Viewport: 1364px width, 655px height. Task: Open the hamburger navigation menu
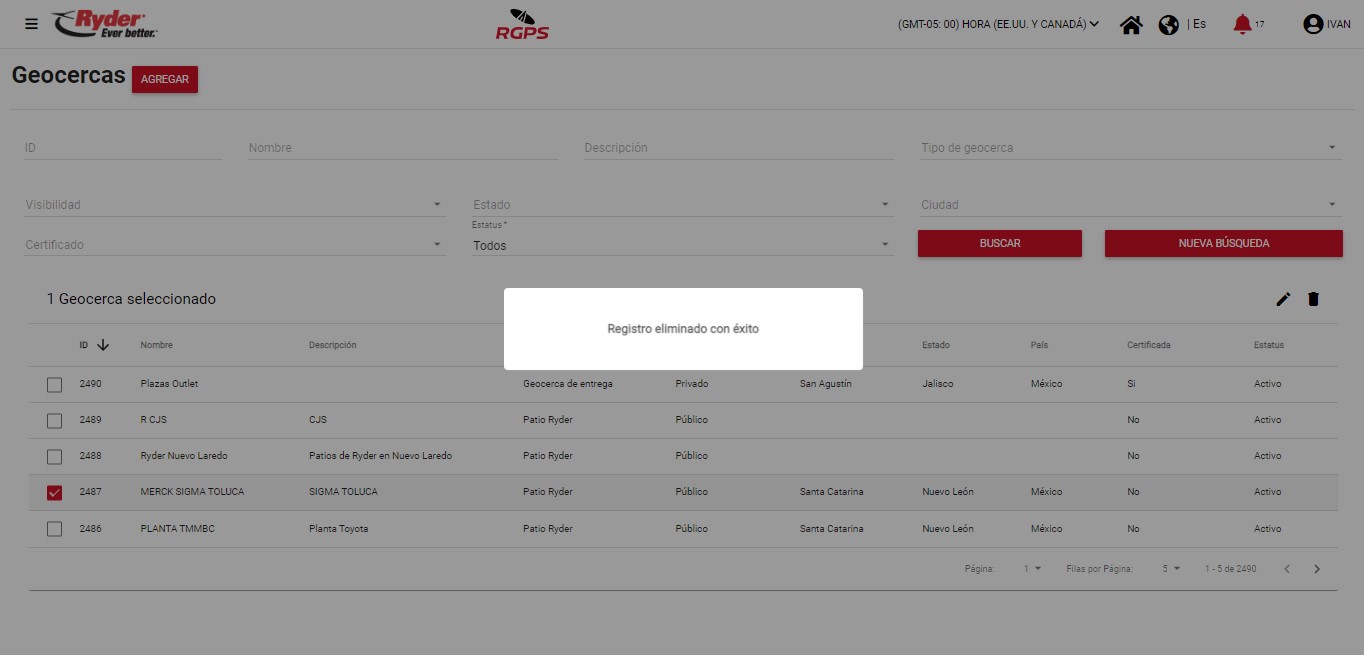point(31,24)
